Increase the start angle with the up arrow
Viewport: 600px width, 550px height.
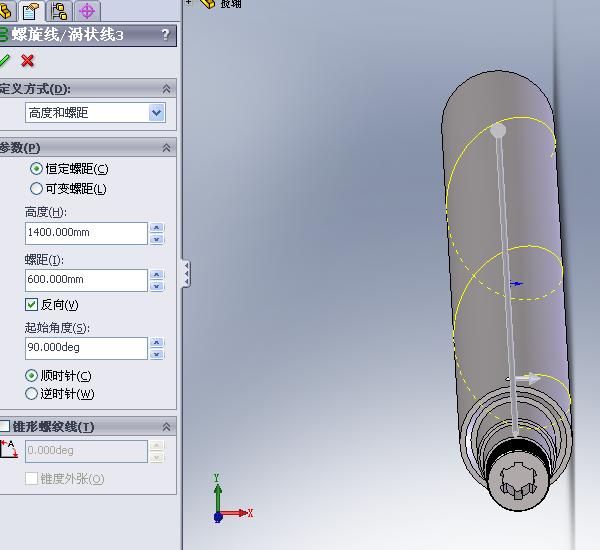157,343
